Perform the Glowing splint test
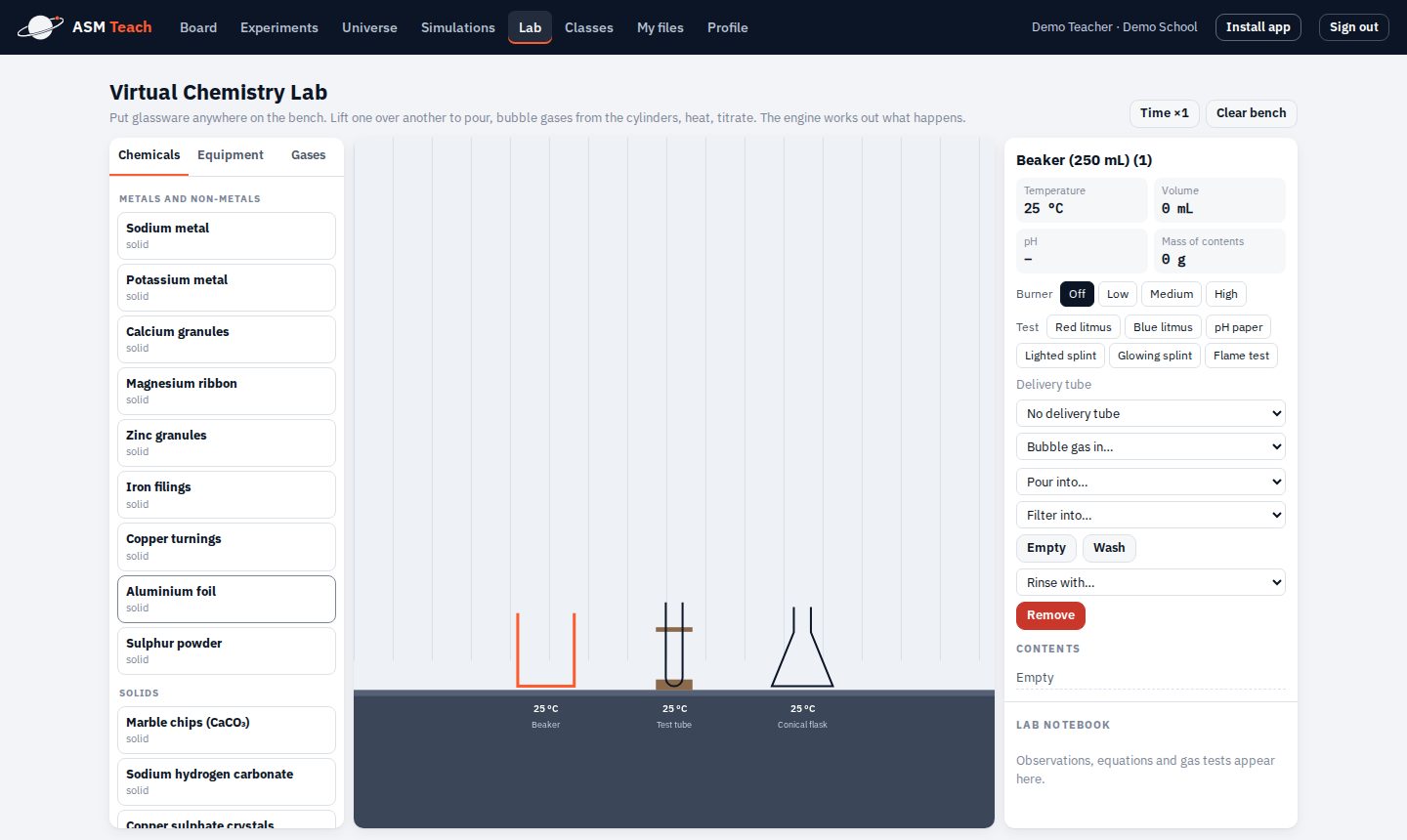Image resolution: width=1407 pixels, height=840 pixels. point(1155,356)
